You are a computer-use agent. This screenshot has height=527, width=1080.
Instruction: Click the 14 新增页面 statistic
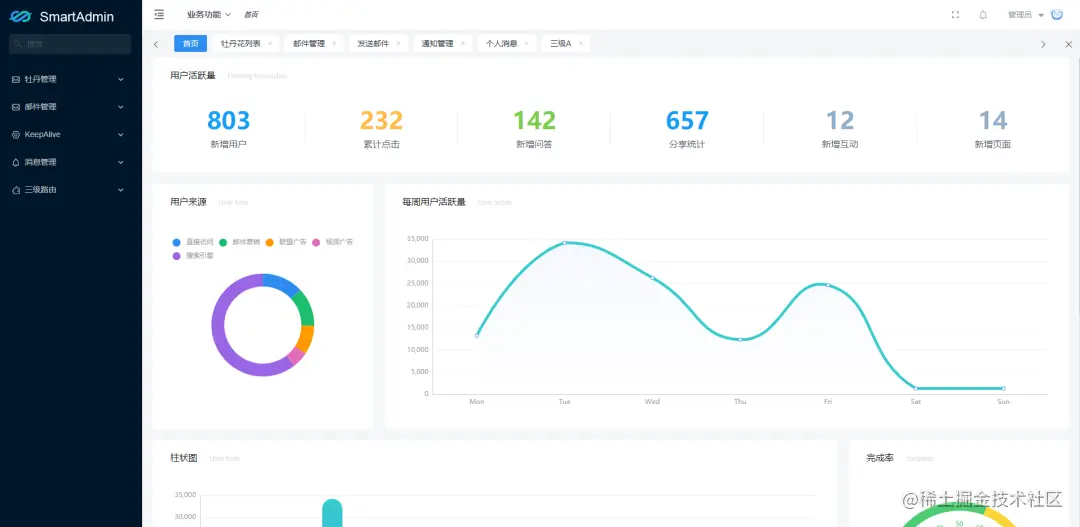coord(993,129)
